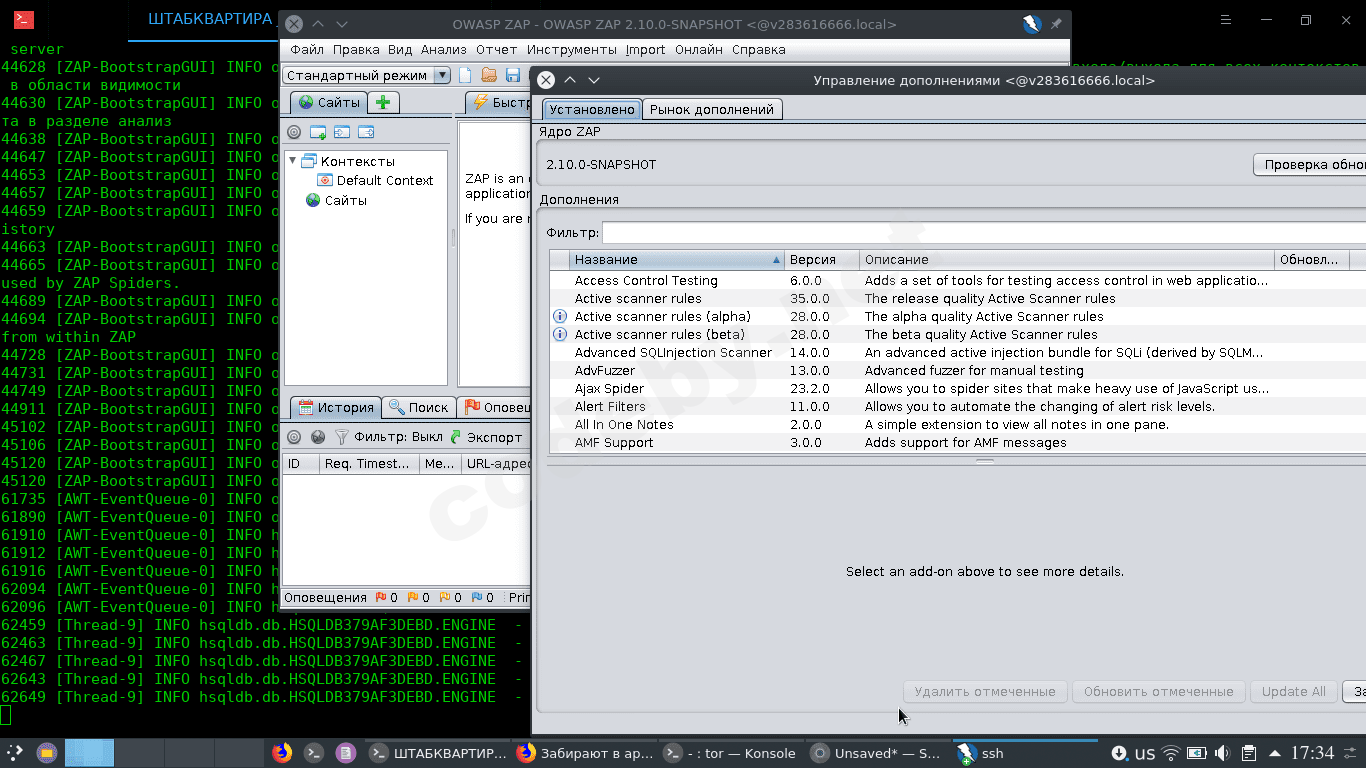Click the history filter funnel icon
The height and width of the screenshot is (768, 1366).
[342, 437]
